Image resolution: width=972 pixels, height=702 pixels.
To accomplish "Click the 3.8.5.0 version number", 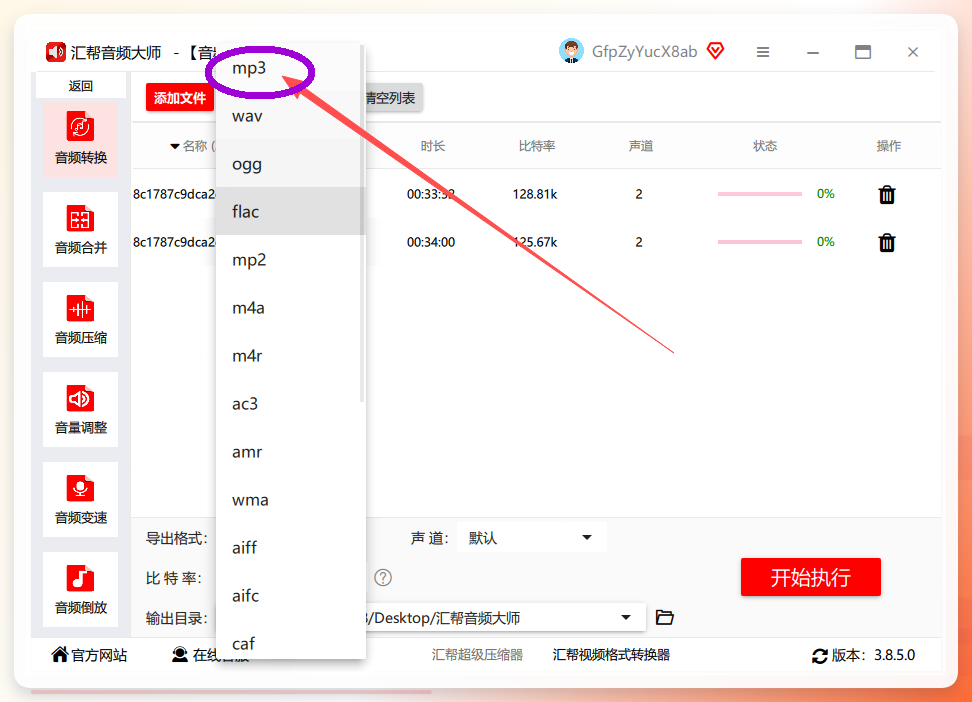I will click(895, 655).
